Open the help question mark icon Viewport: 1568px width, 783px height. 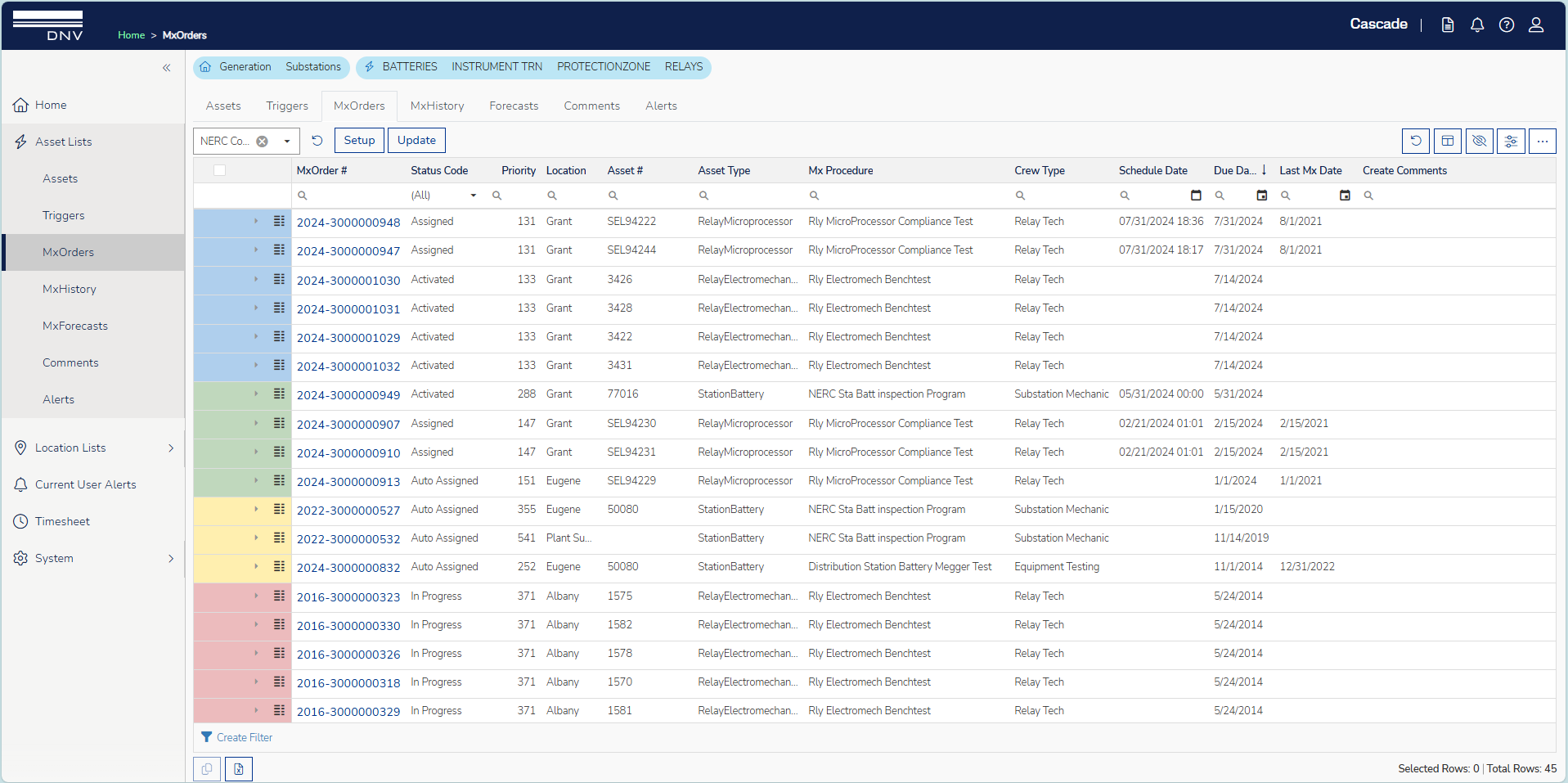pyautogui.click(x=1507, y=25)
